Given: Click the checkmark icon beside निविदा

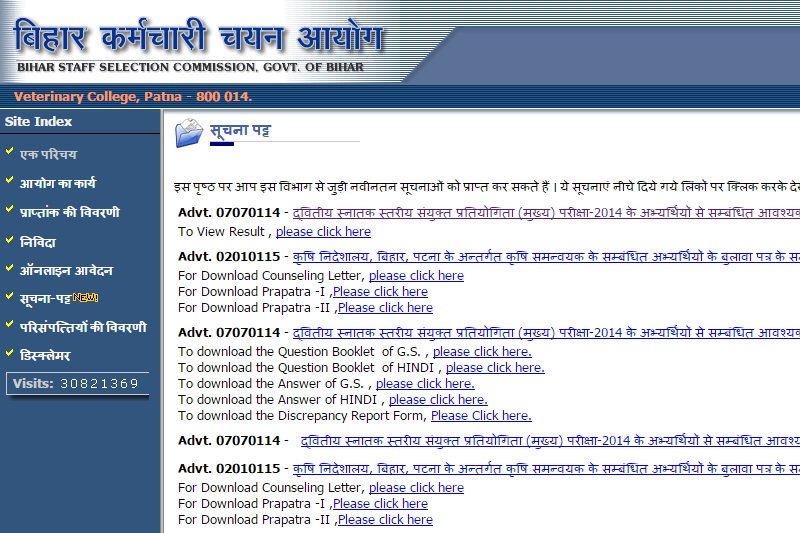Looking at the screenshot, I should click(x=9, y=240).
